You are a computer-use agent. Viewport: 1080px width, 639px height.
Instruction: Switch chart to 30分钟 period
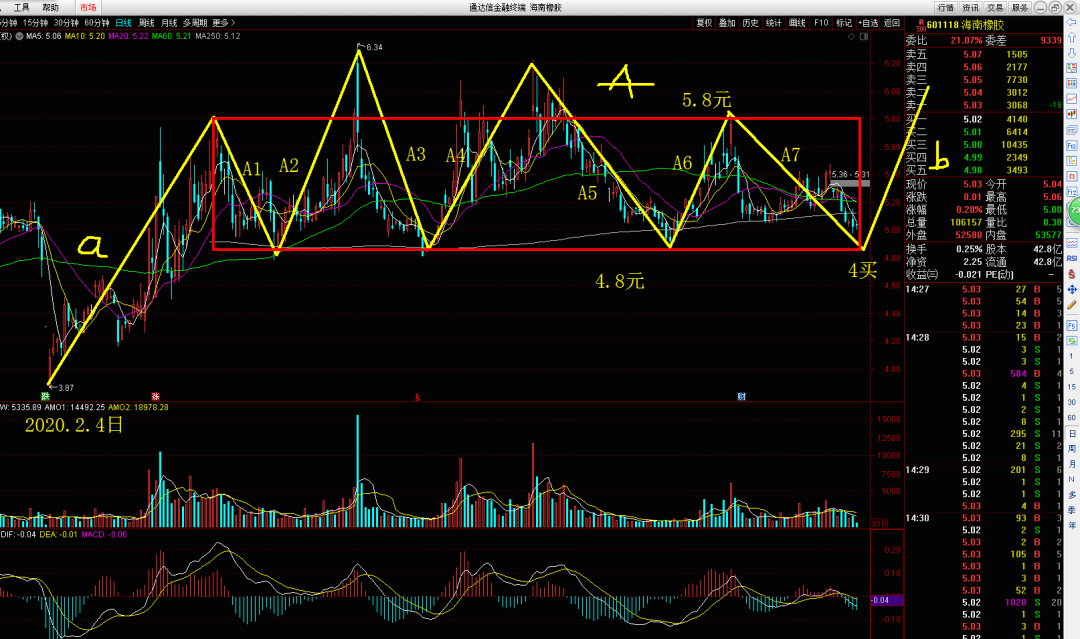(66, 23)
